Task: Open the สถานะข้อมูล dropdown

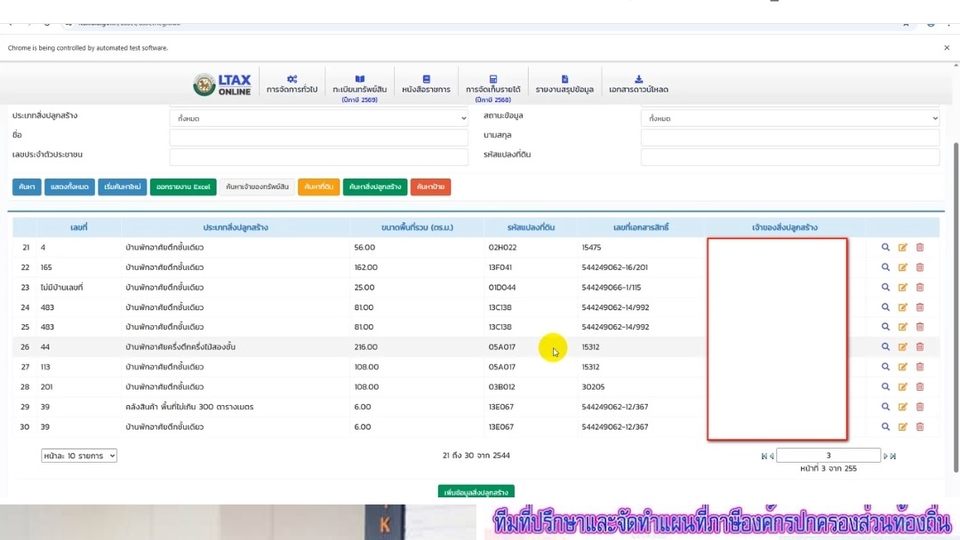Action: [790, 118]
